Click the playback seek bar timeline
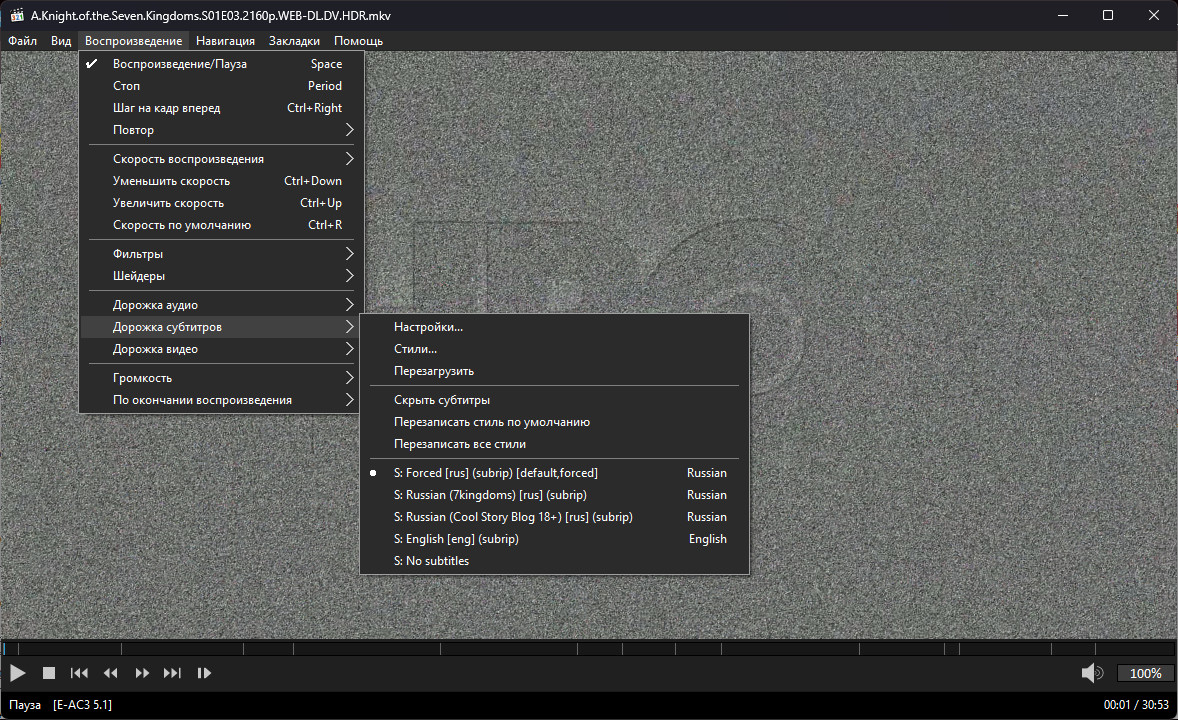This screenshot has width=1178, height=720. click(588, 648)
